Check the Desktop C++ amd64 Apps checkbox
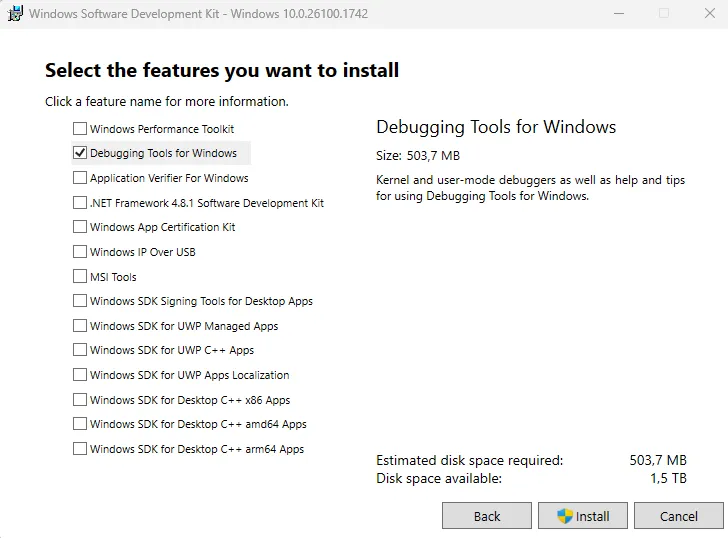 (80, 424)
